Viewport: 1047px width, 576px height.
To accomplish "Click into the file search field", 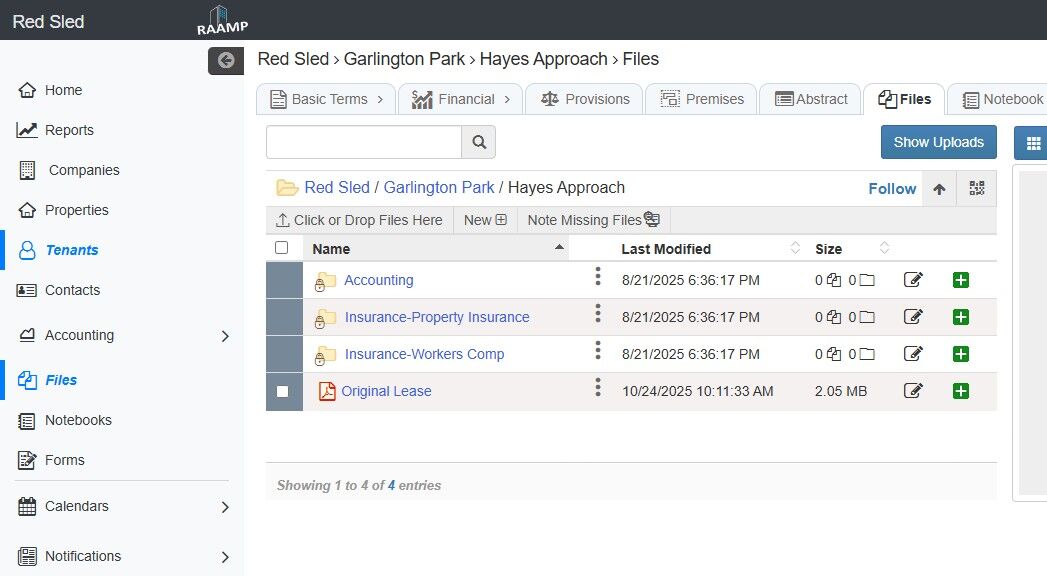I will tap(364, 142).
